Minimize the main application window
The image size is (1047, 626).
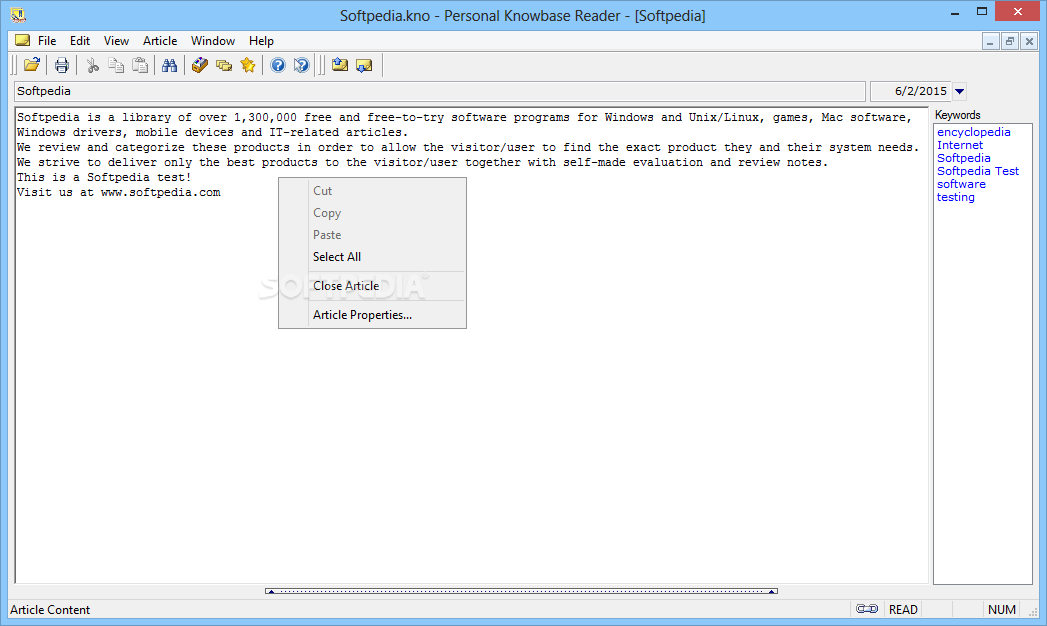pos(955,12)
